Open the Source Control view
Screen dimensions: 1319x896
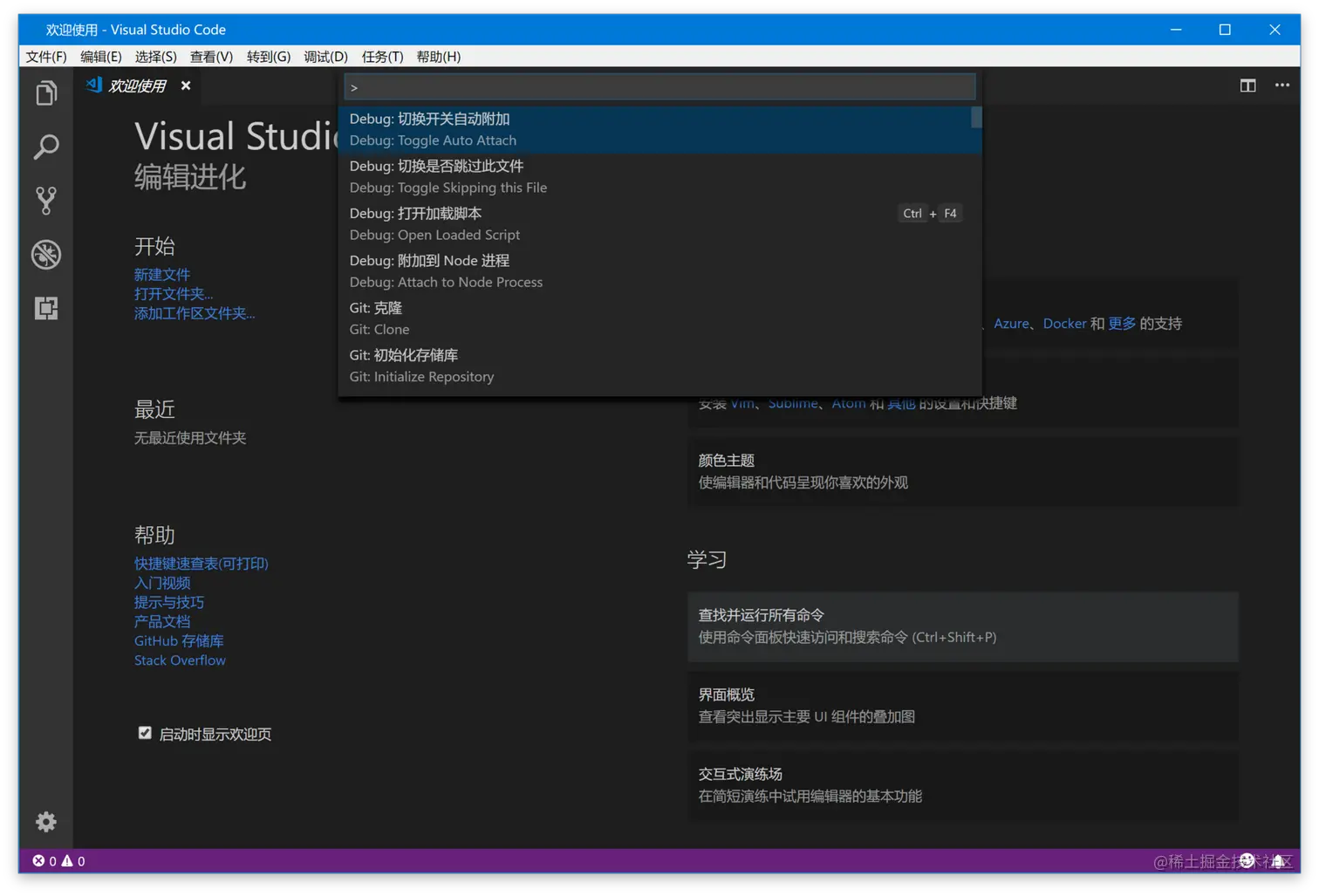click(x=46, y=201)
